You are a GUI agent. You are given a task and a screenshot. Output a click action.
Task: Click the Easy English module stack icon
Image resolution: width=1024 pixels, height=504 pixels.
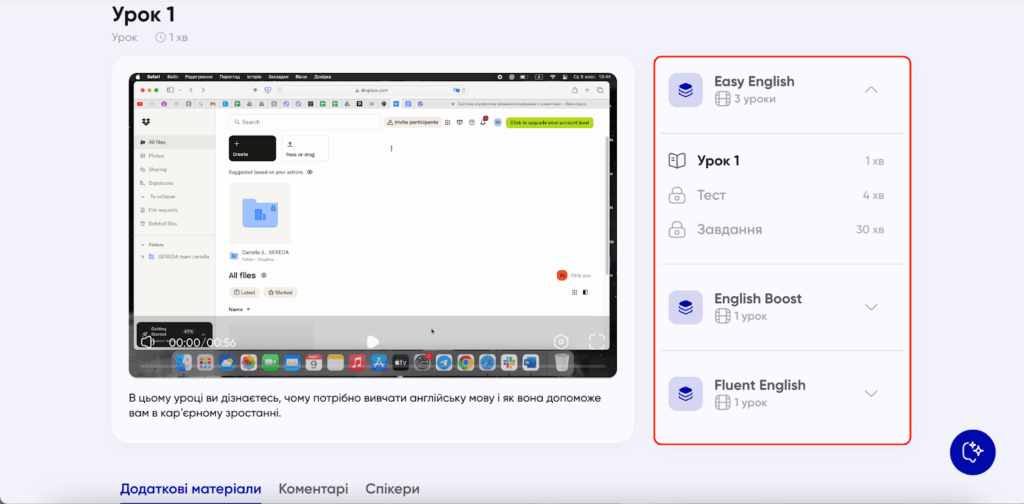(x=685, y=90)
